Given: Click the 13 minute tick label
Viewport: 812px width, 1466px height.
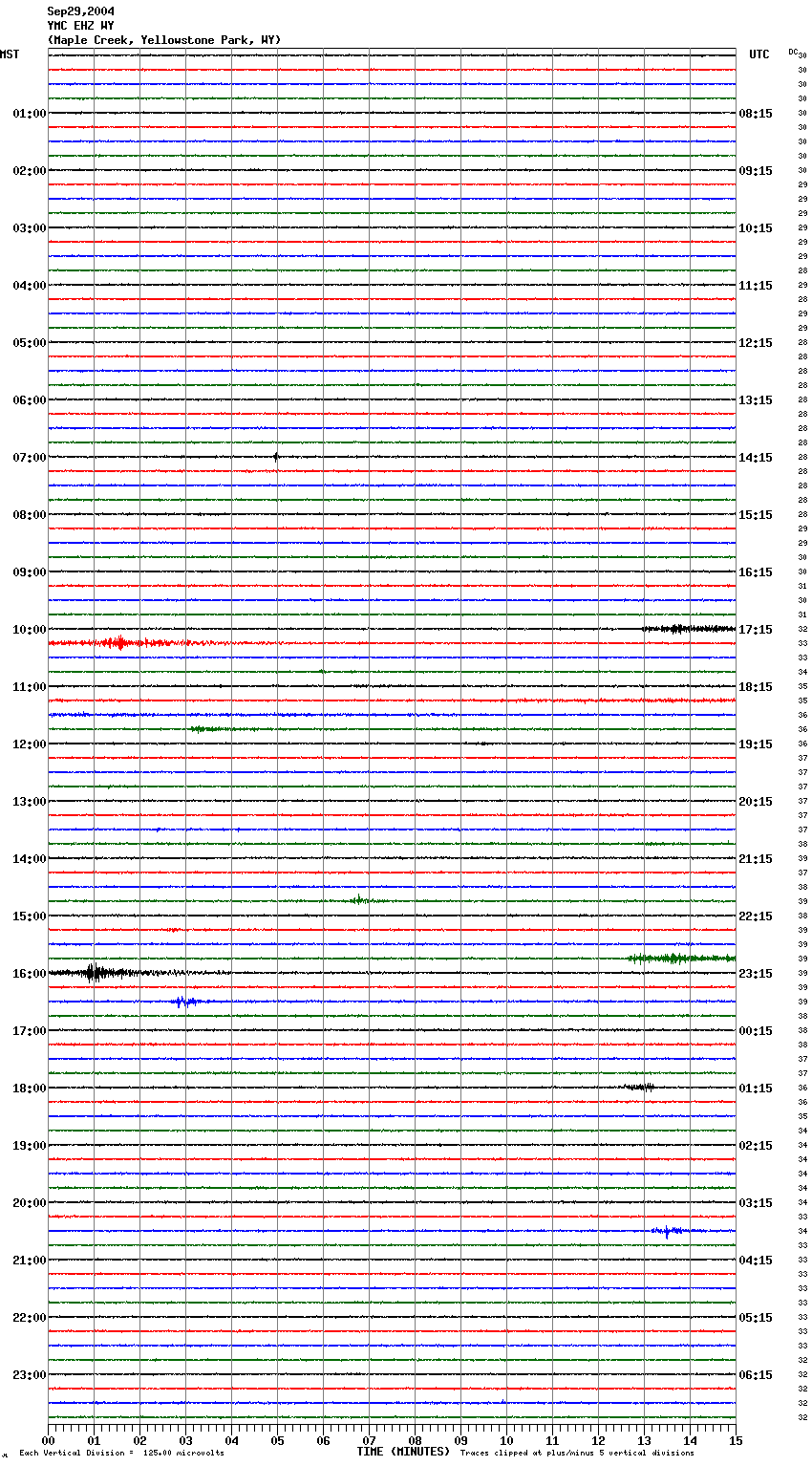Looking at the screenshot, I should [644, 1440].
